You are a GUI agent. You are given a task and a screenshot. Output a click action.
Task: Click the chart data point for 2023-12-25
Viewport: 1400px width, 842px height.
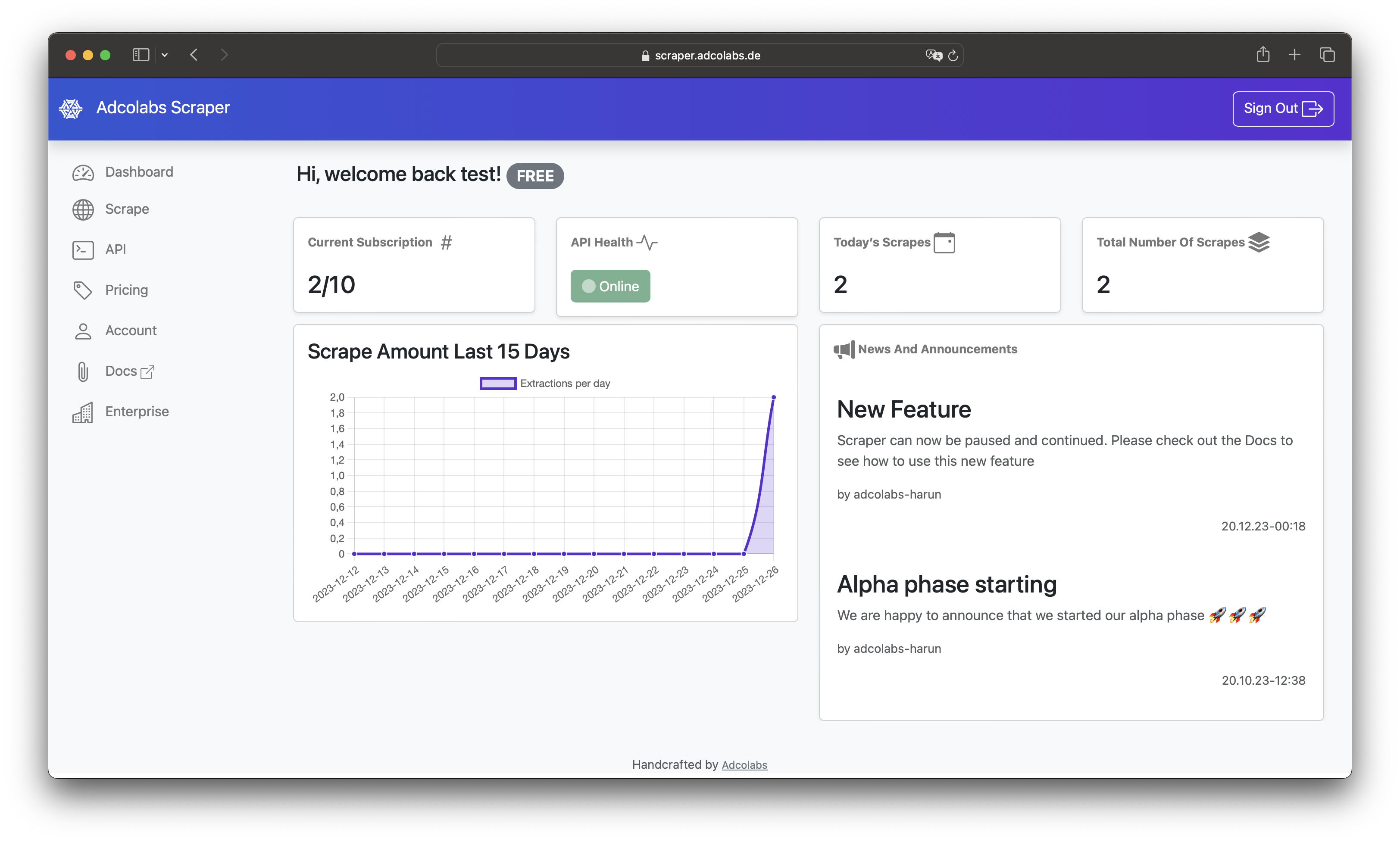point(744,554)
